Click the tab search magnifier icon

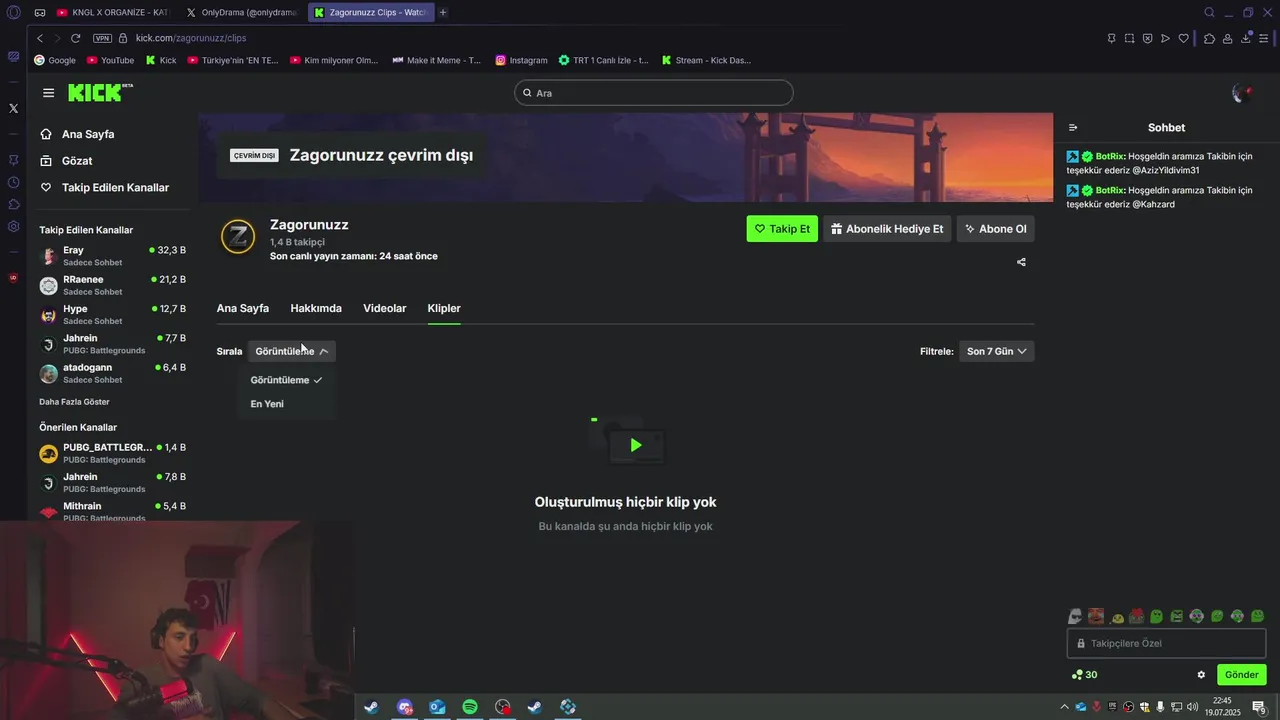(x=1209, y=13)
